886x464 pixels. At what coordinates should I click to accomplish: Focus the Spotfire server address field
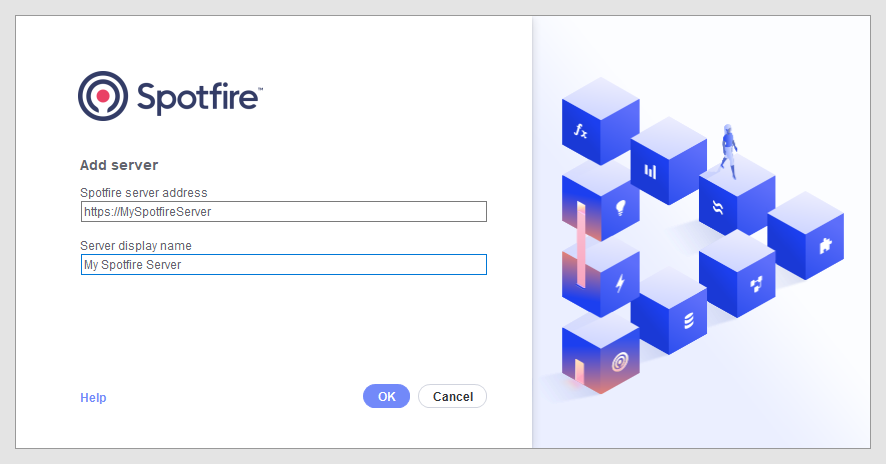click(x=283, y=211)
